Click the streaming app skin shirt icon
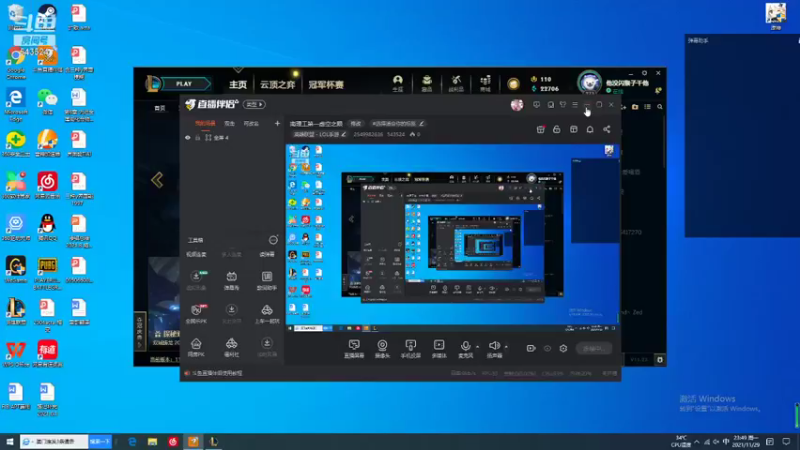The height and width of the screenshot is (450, 800). click(x=563, y=105)
